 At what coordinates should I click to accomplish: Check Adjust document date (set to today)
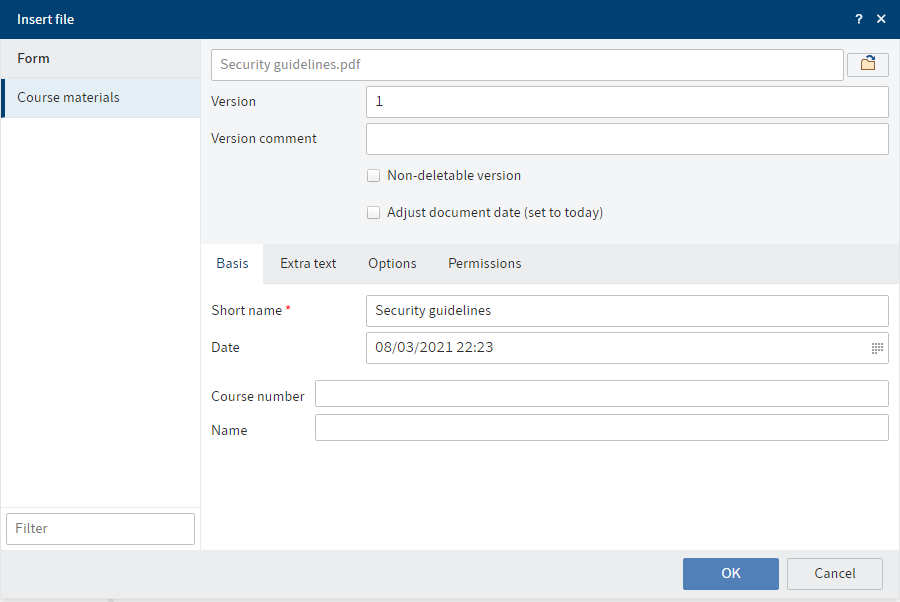[374, 213]
